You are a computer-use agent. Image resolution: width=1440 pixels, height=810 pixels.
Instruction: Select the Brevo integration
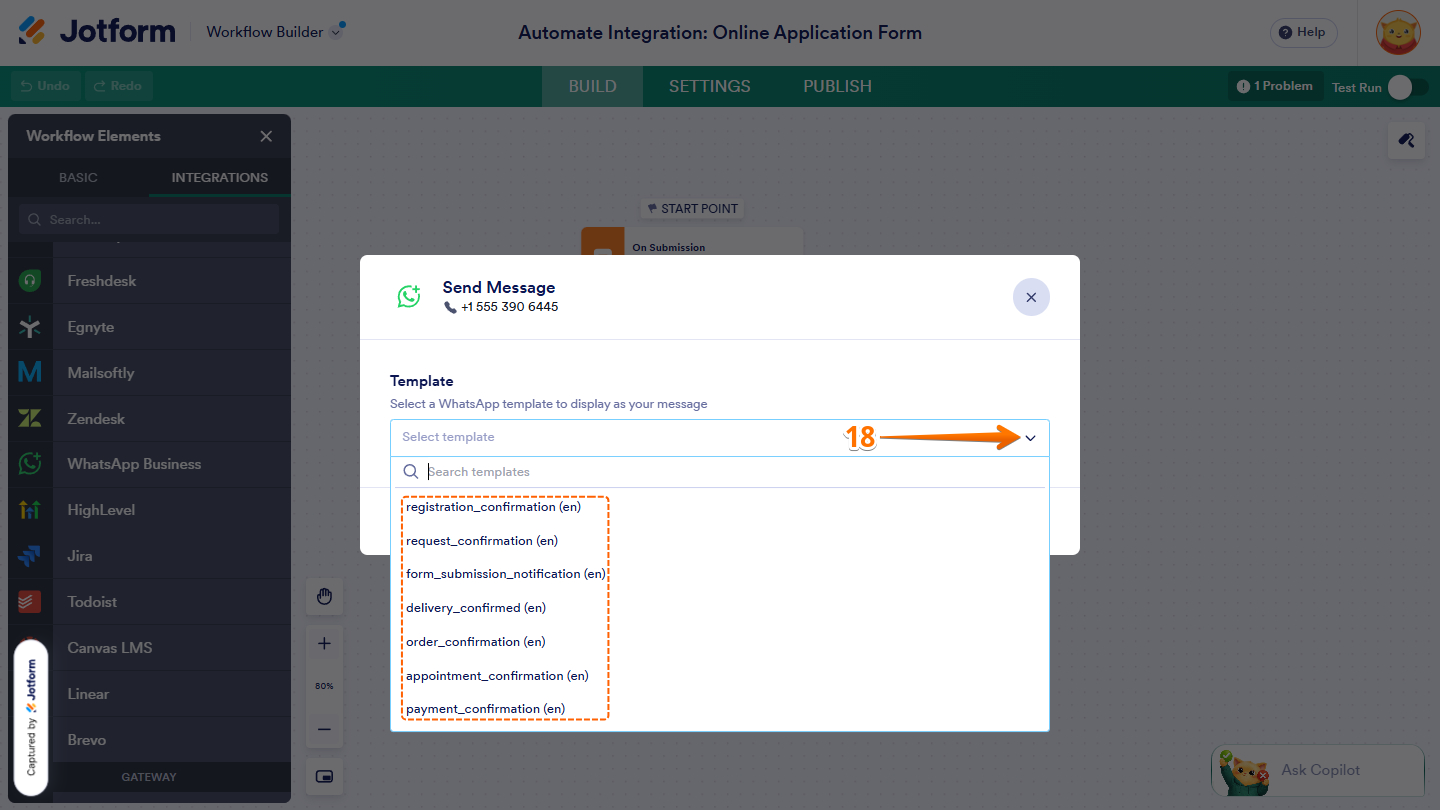[x=150, y=740]
